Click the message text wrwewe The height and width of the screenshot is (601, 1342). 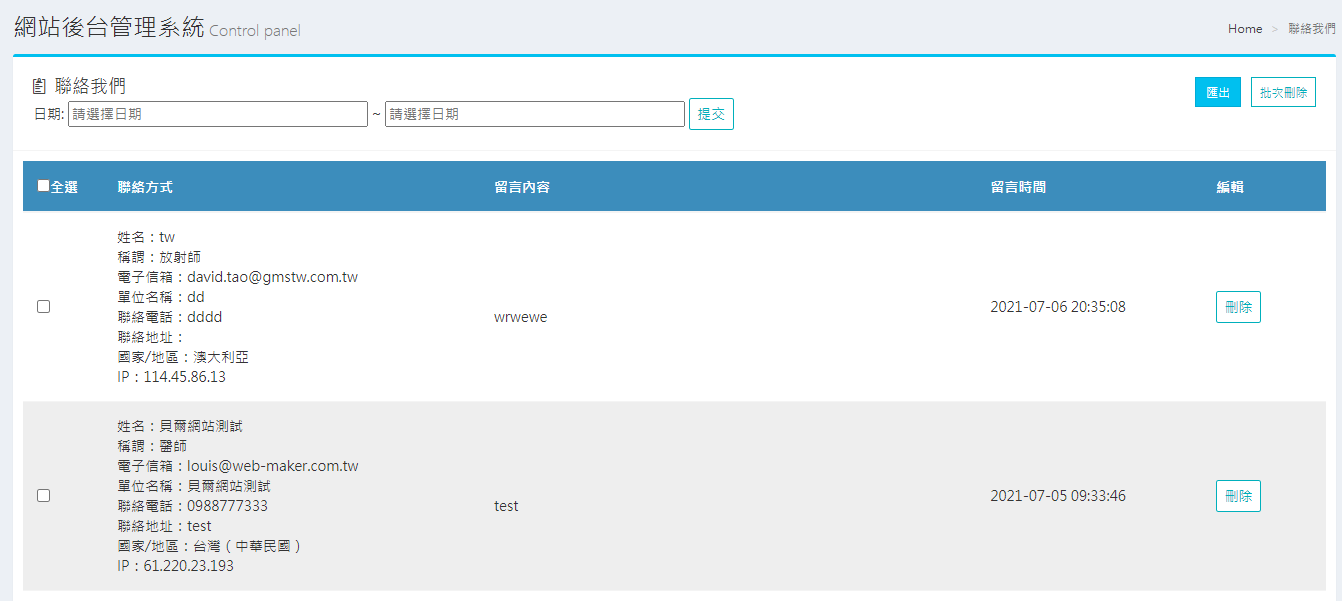click(520, 317)
